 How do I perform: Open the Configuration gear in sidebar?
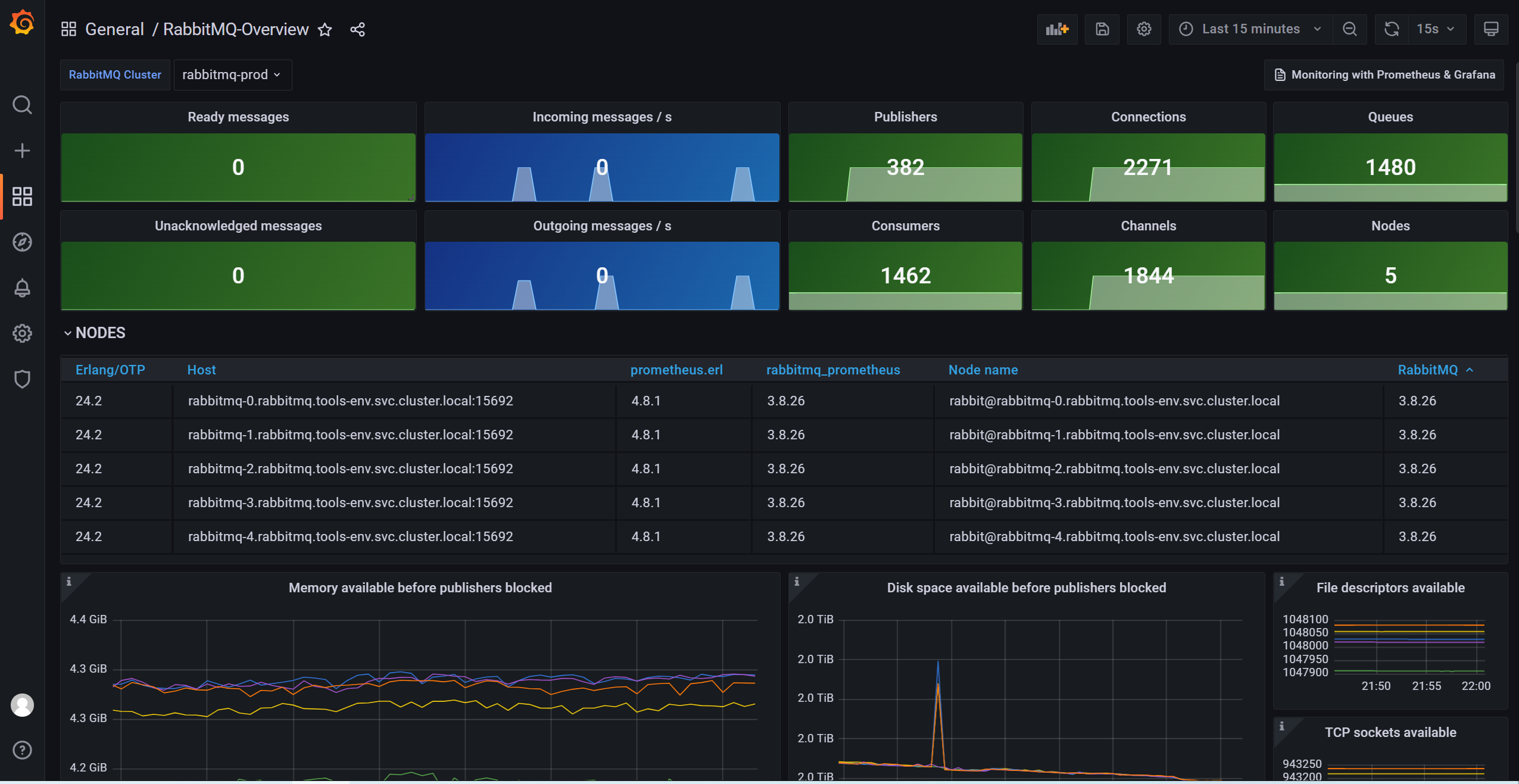coord(22,333)
